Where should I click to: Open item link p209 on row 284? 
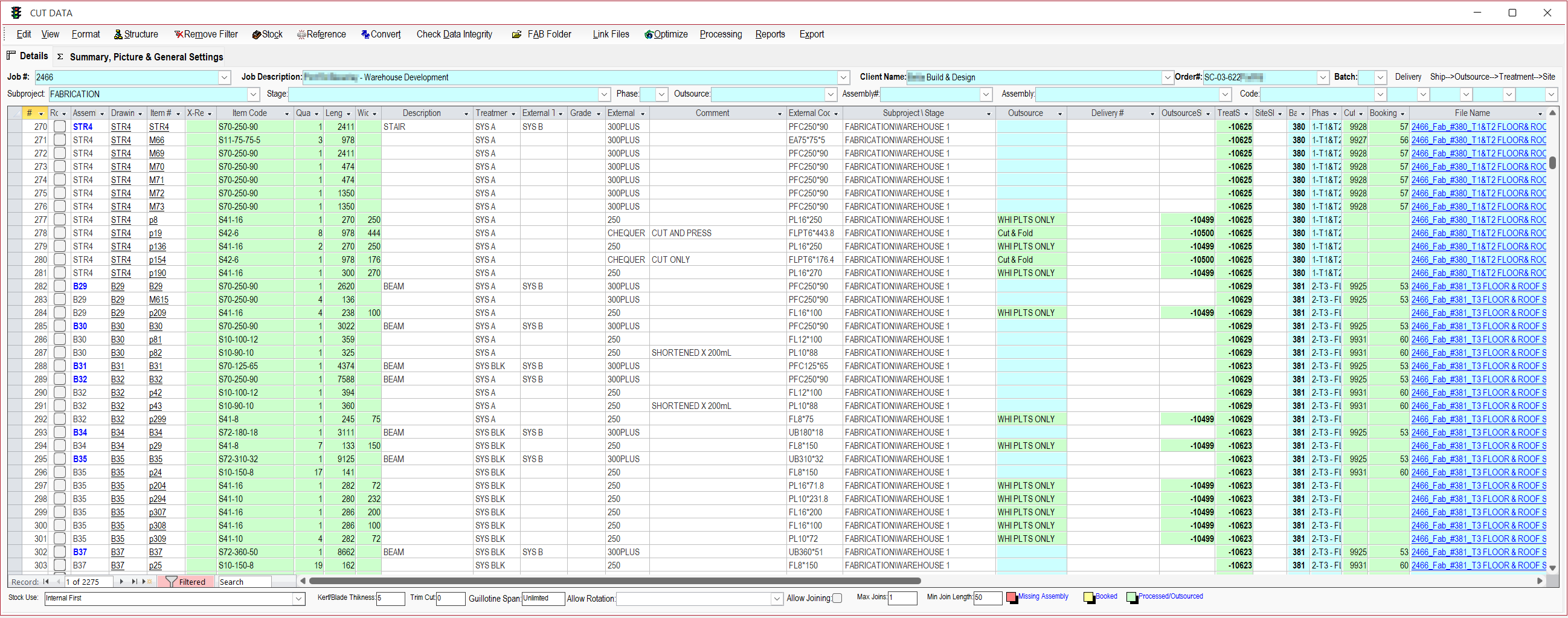point(157,313)
